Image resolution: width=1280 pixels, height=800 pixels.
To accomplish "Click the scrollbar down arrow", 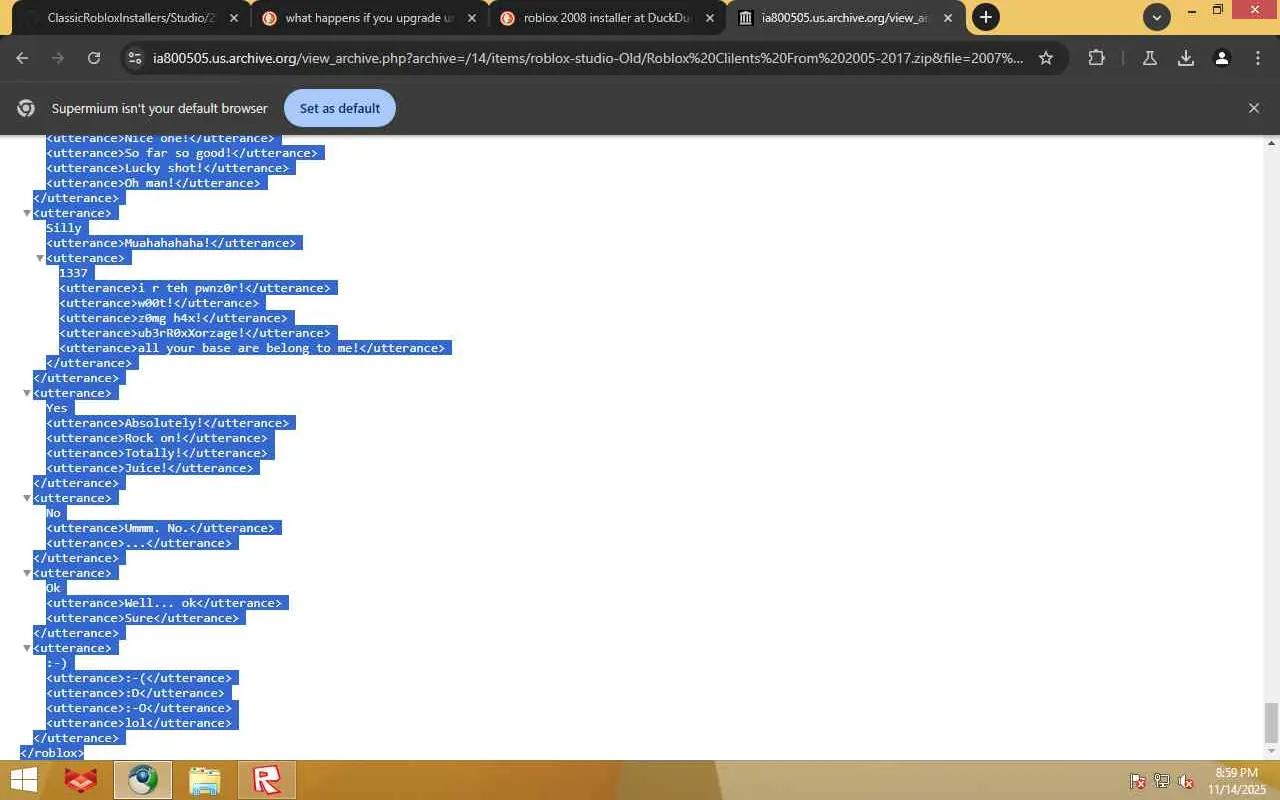I will tap(1271, 752).
